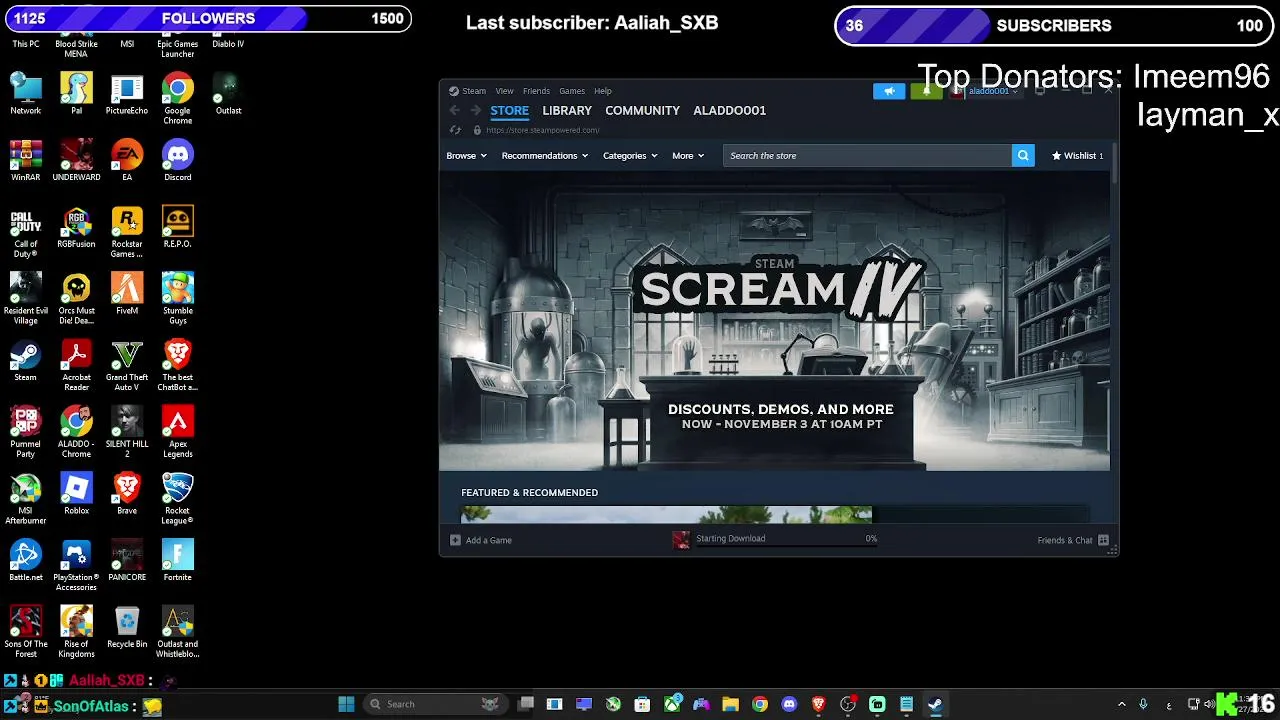Open the Friends menu
This screenshot has height=720, width=1280.
[536, 91]
